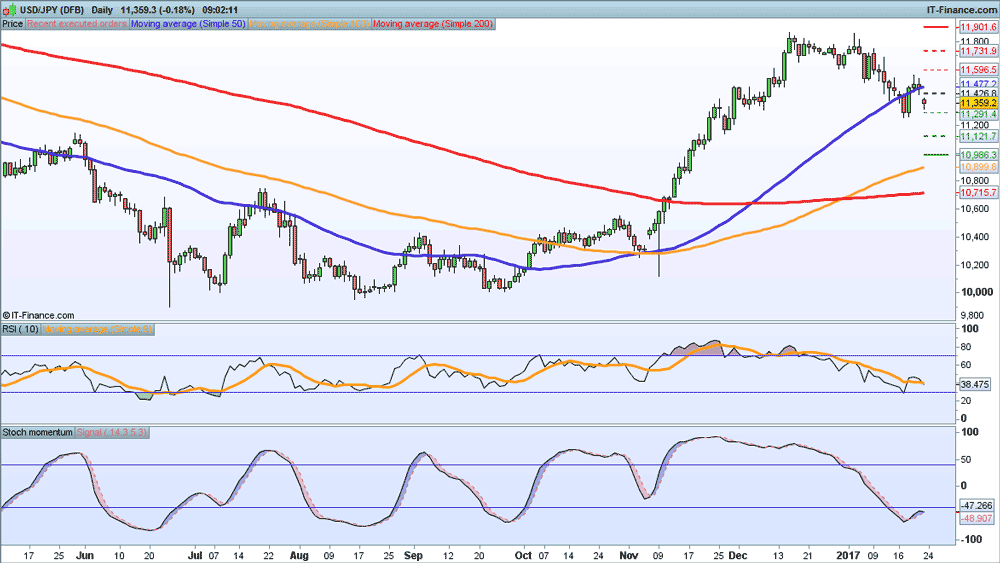This screenshot has width=1000, height=563.
Task: Click the Oct label on time axis
Action: [x=523, y=555]
